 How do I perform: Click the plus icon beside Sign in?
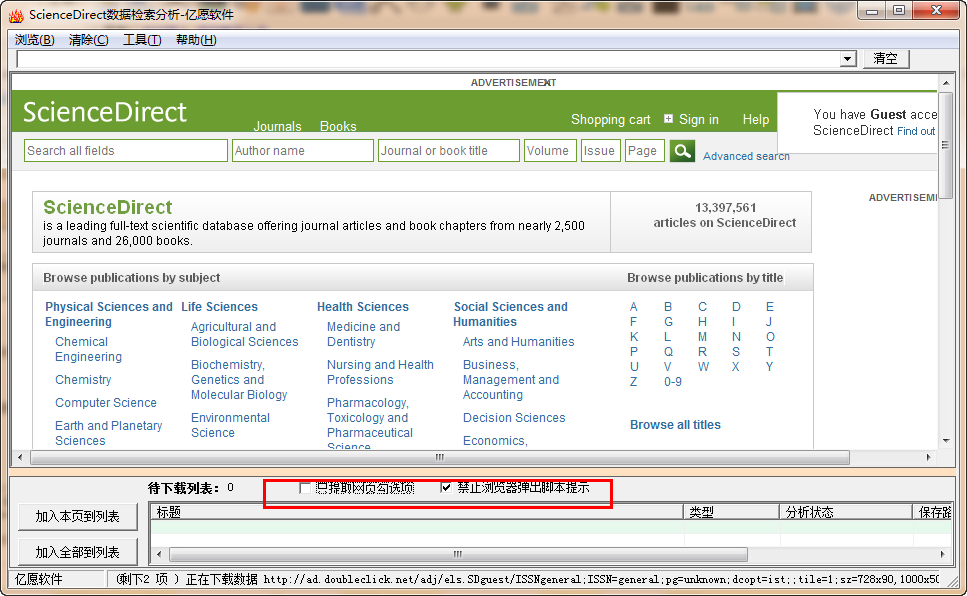coord(668,118)
